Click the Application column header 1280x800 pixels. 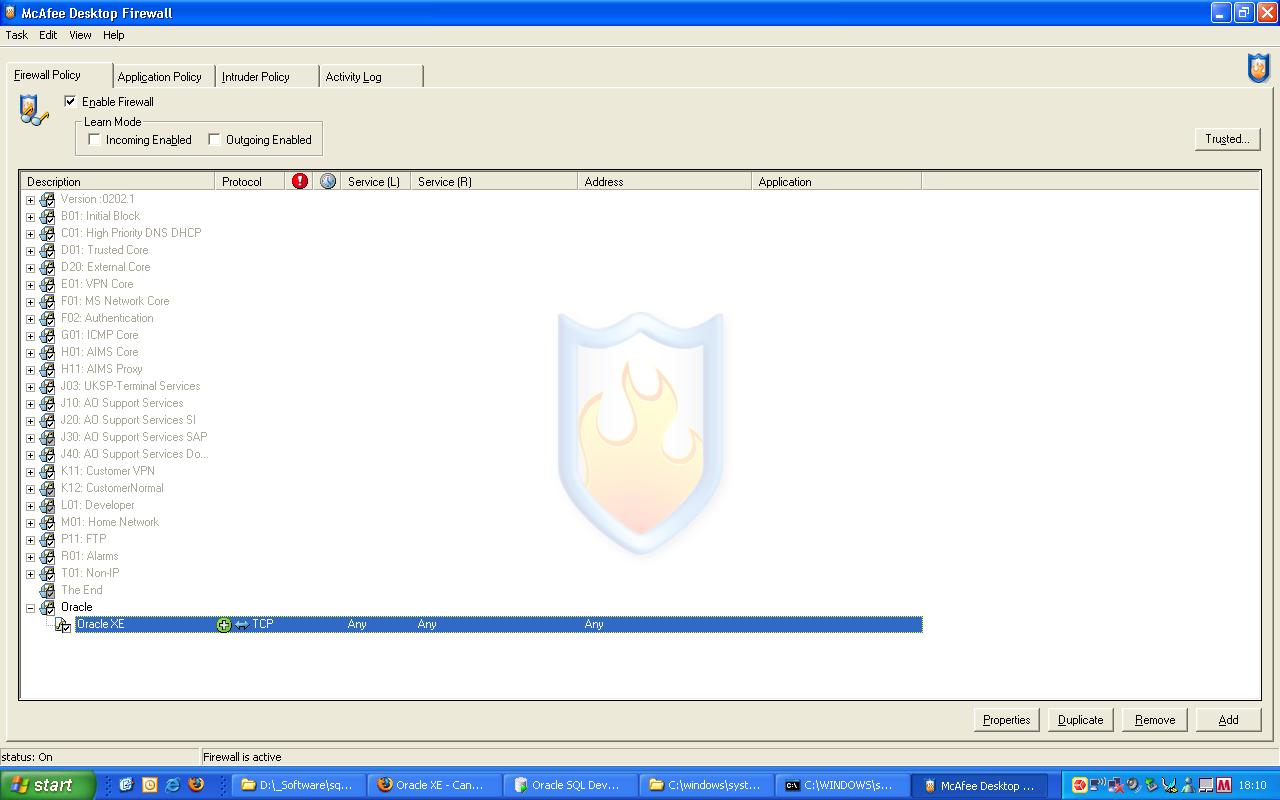point(836,181)
